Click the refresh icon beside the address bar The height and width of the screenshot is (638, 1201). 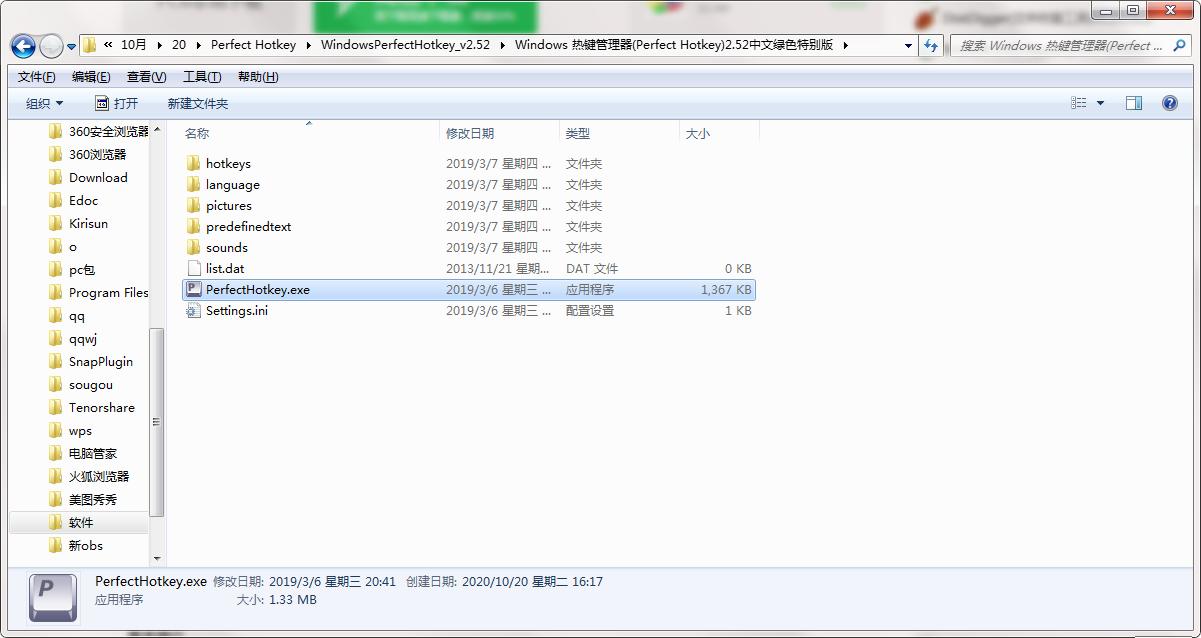[930, 45]
